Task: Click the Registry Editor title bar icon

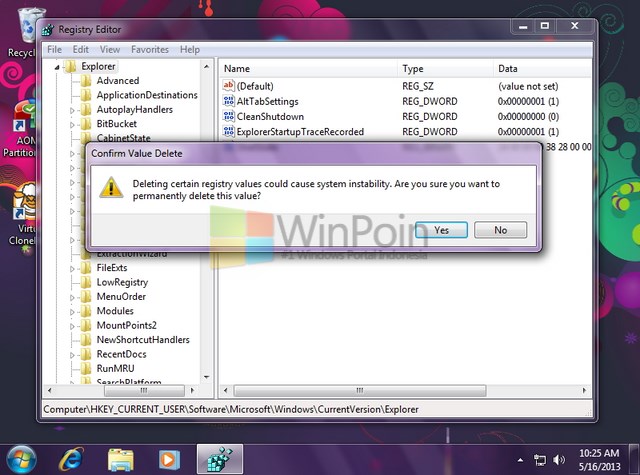Action: tap(48, 30)
